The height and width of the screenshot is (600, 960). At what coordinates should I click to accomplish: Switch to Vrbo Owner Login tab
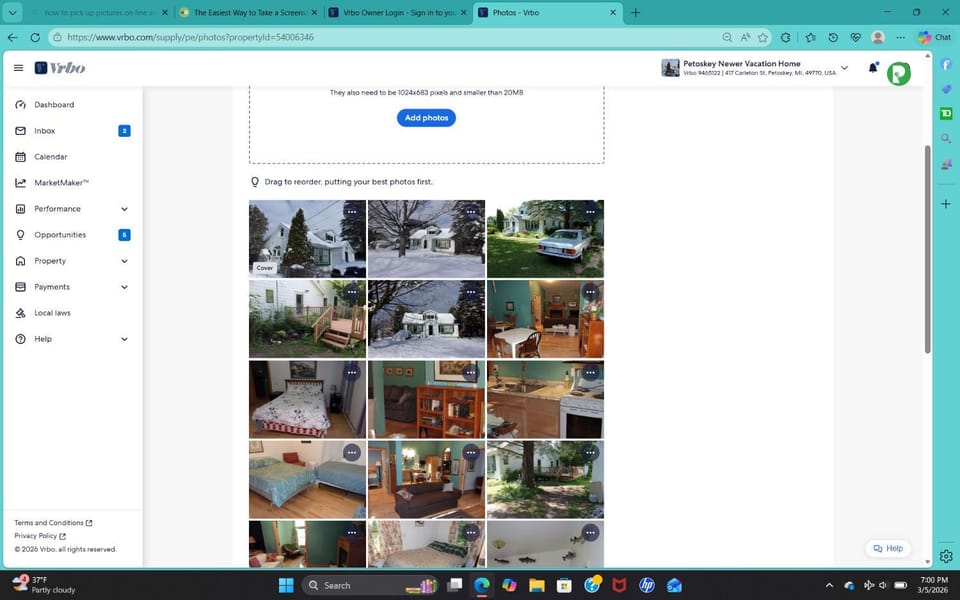click(x=397, y=13)
